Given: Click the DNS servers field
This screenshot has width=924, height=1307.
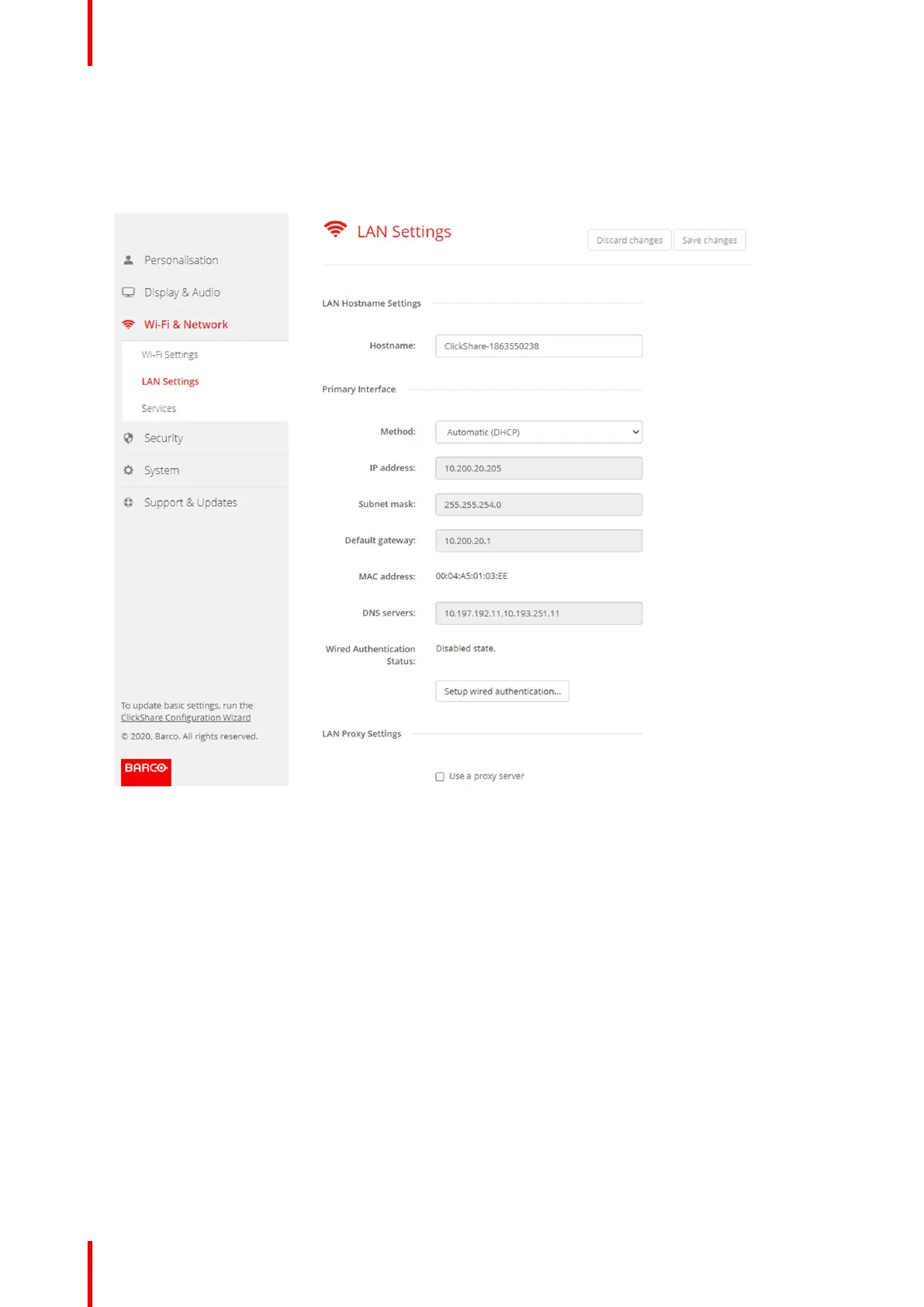Looking at the screenshot, I should pyautogui.click(x=538, y=613).
